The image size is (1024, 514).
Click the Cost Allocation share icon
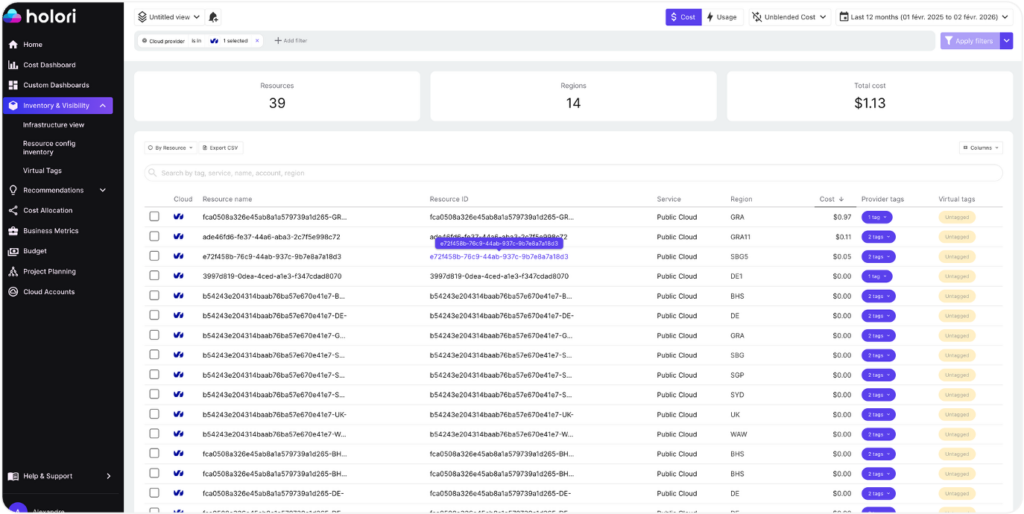(x=13, y=210)
